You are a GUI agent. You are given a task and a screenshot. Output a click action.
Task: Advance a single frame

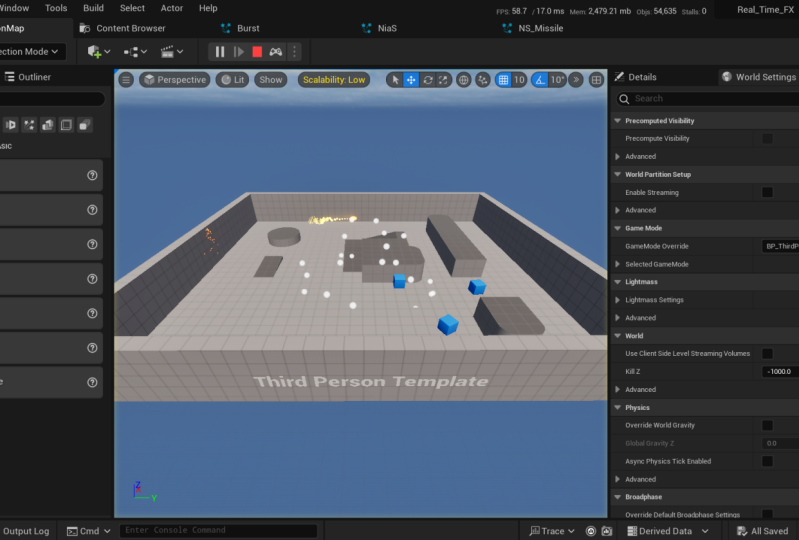point(238,51)
